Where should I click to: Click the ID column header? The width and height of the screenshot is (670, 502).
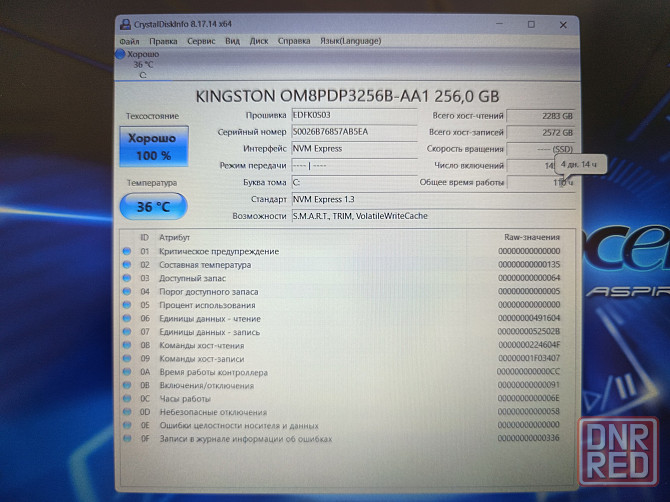click(x=144, y=238)
